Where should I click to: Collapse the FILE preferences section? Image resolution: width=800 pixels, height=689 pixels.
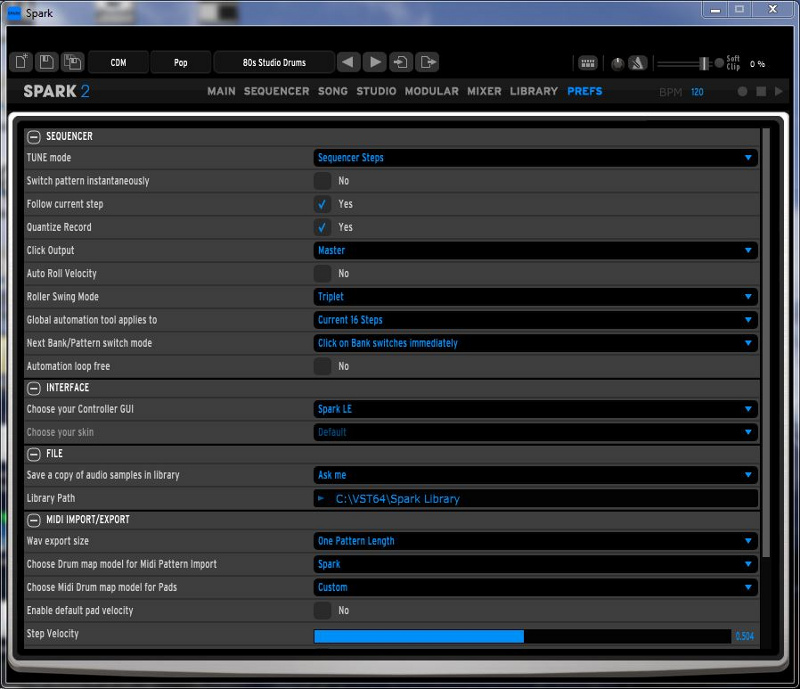pos(34,454)
